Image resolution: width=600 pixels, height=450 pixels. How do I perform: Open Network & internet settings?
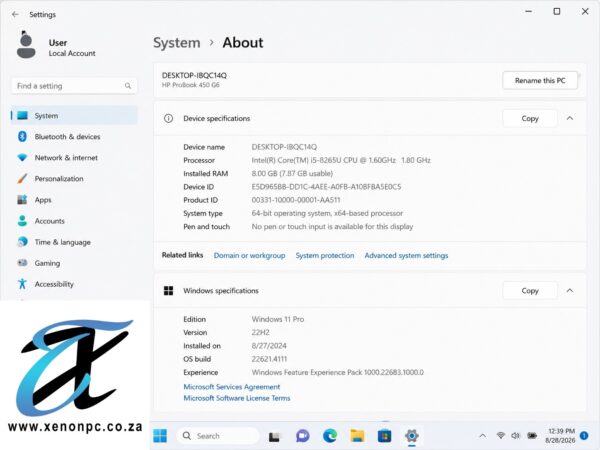[x=74, y=158]
